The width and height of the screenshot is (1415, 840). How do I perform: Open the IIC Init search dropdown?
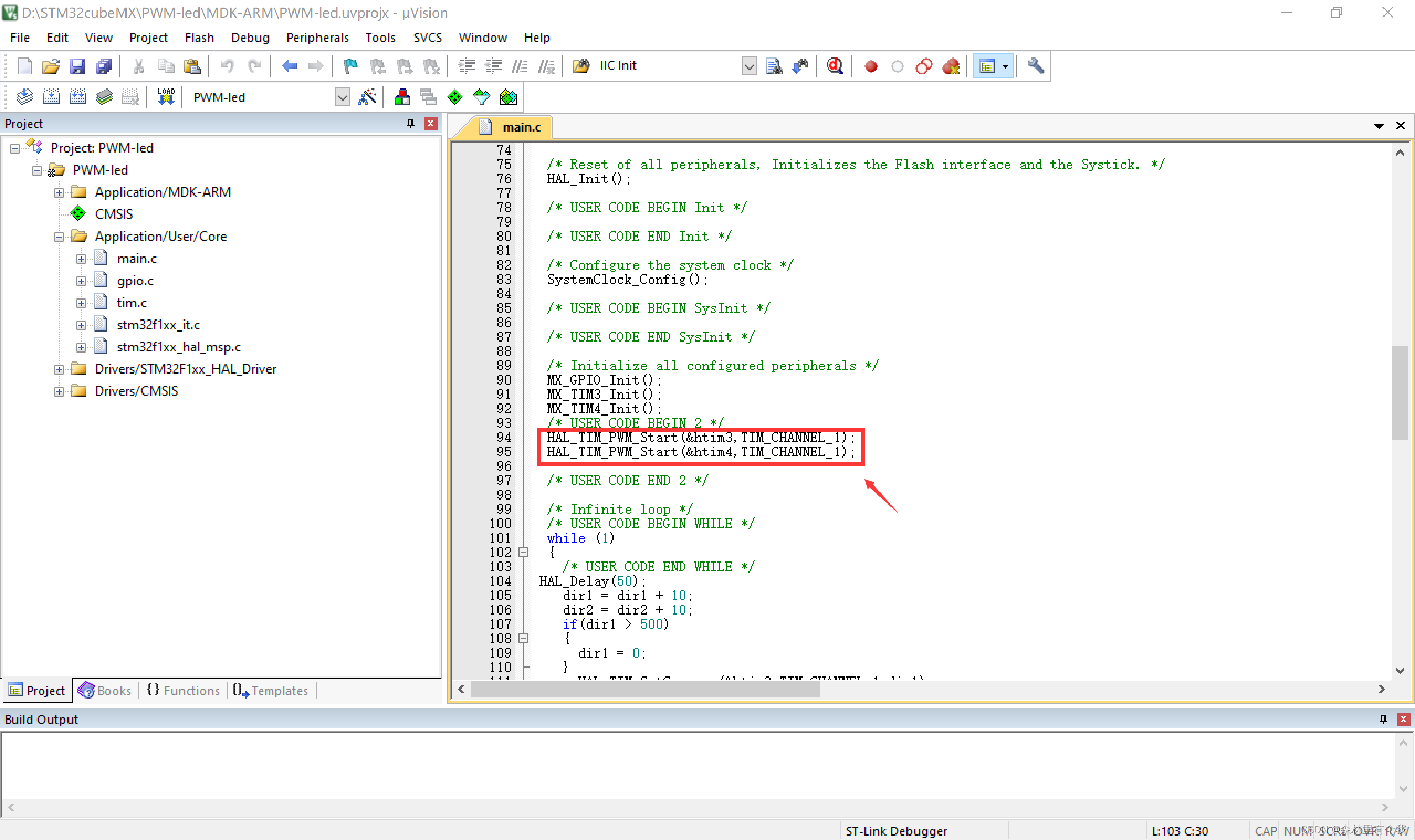[x=748, y=66]
